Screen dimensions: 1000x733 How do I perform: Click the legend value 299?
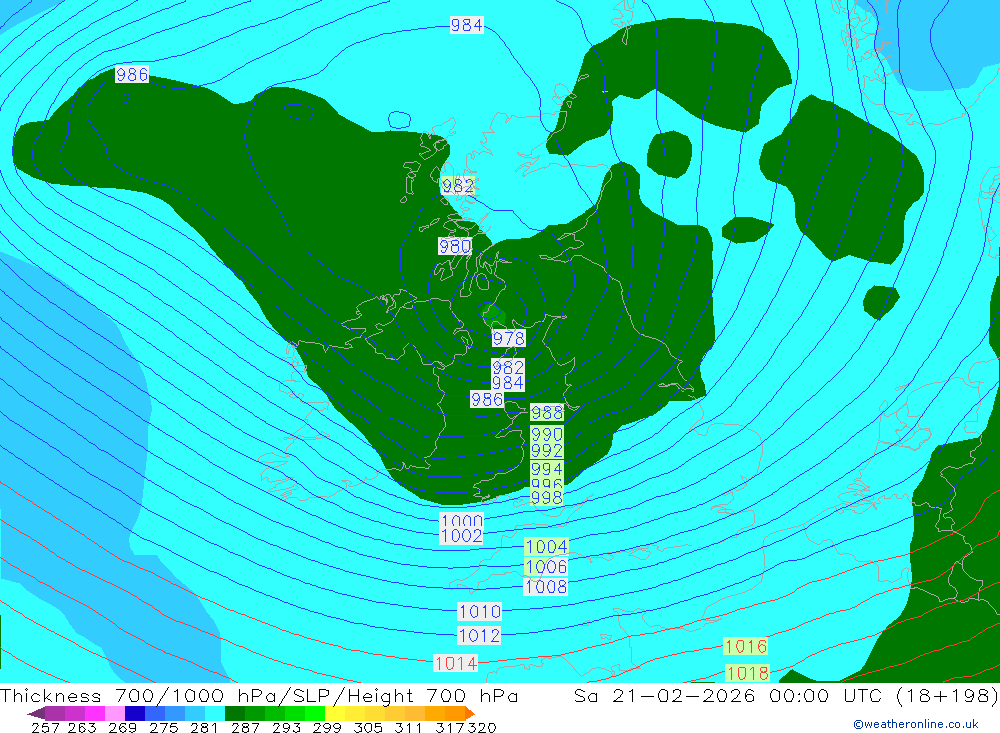click(x=327, y=727)
